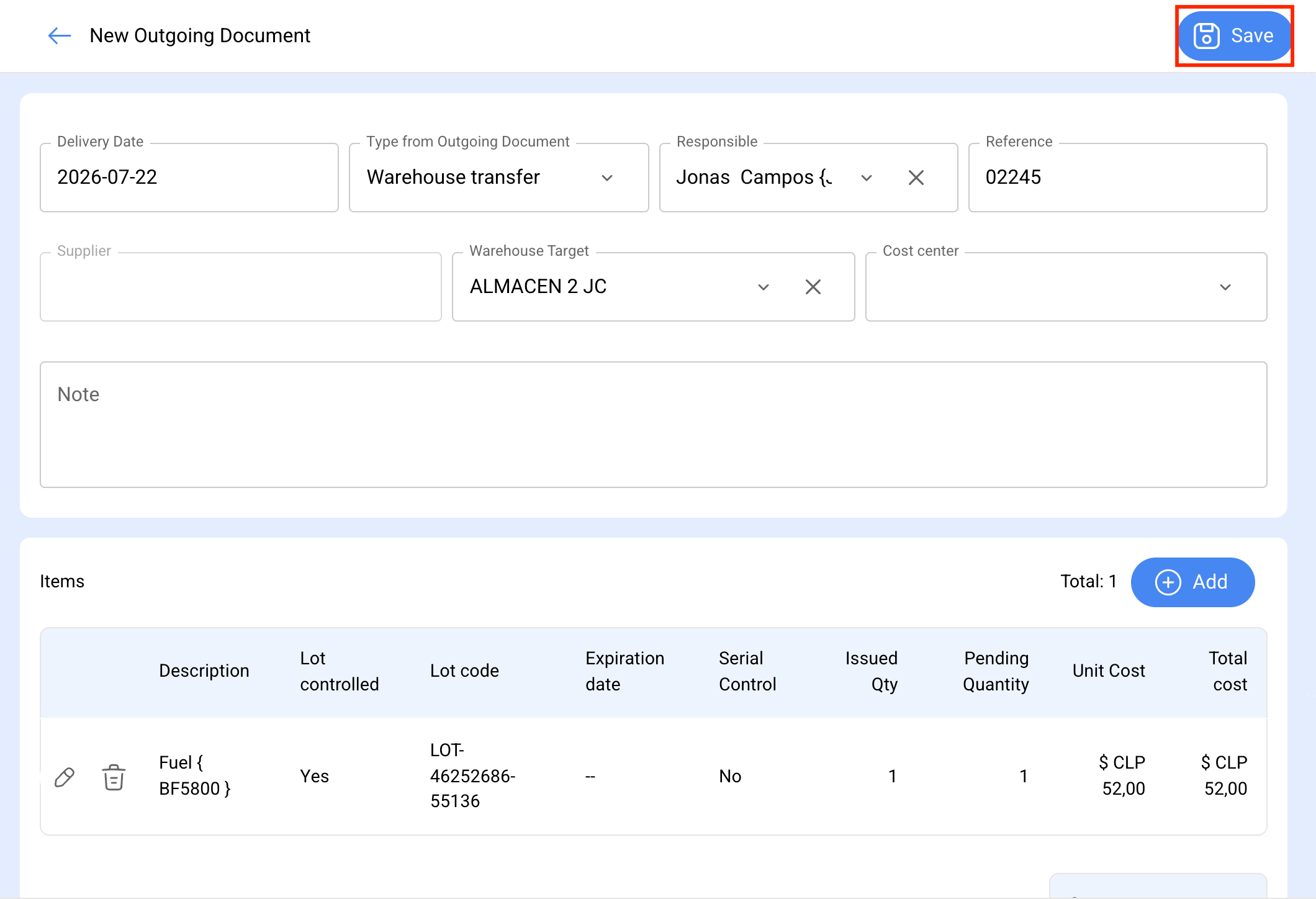Image resolution: width=1316 pixels, height=899 pixels.
Task: Edit the Fuel item with pencil icon
Action: tap(65, 777)
